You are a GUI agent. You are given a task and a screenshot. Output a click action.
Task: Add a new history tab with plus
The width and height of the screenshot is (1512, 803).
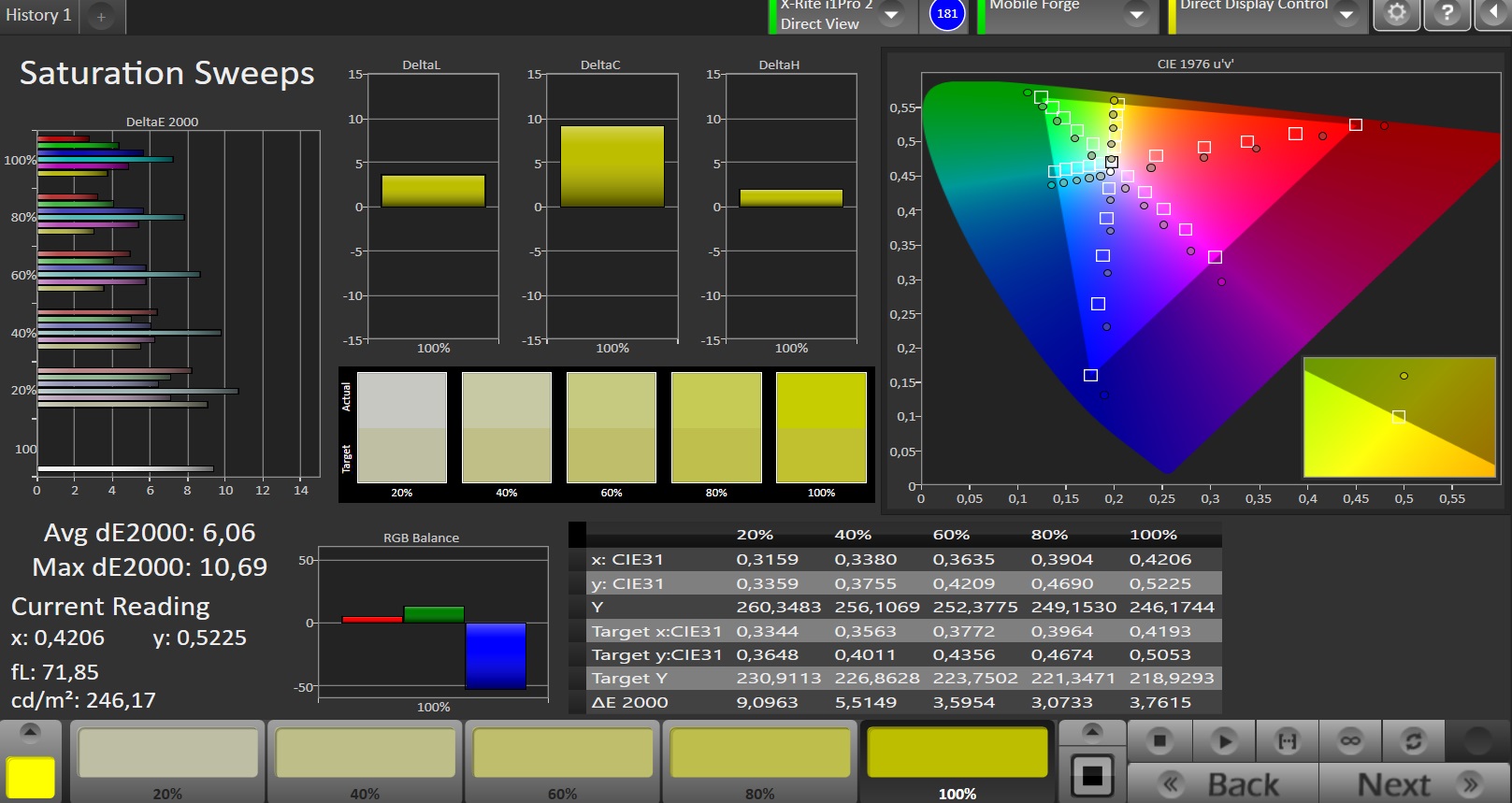pyautogui.click(x=101, y=16)
